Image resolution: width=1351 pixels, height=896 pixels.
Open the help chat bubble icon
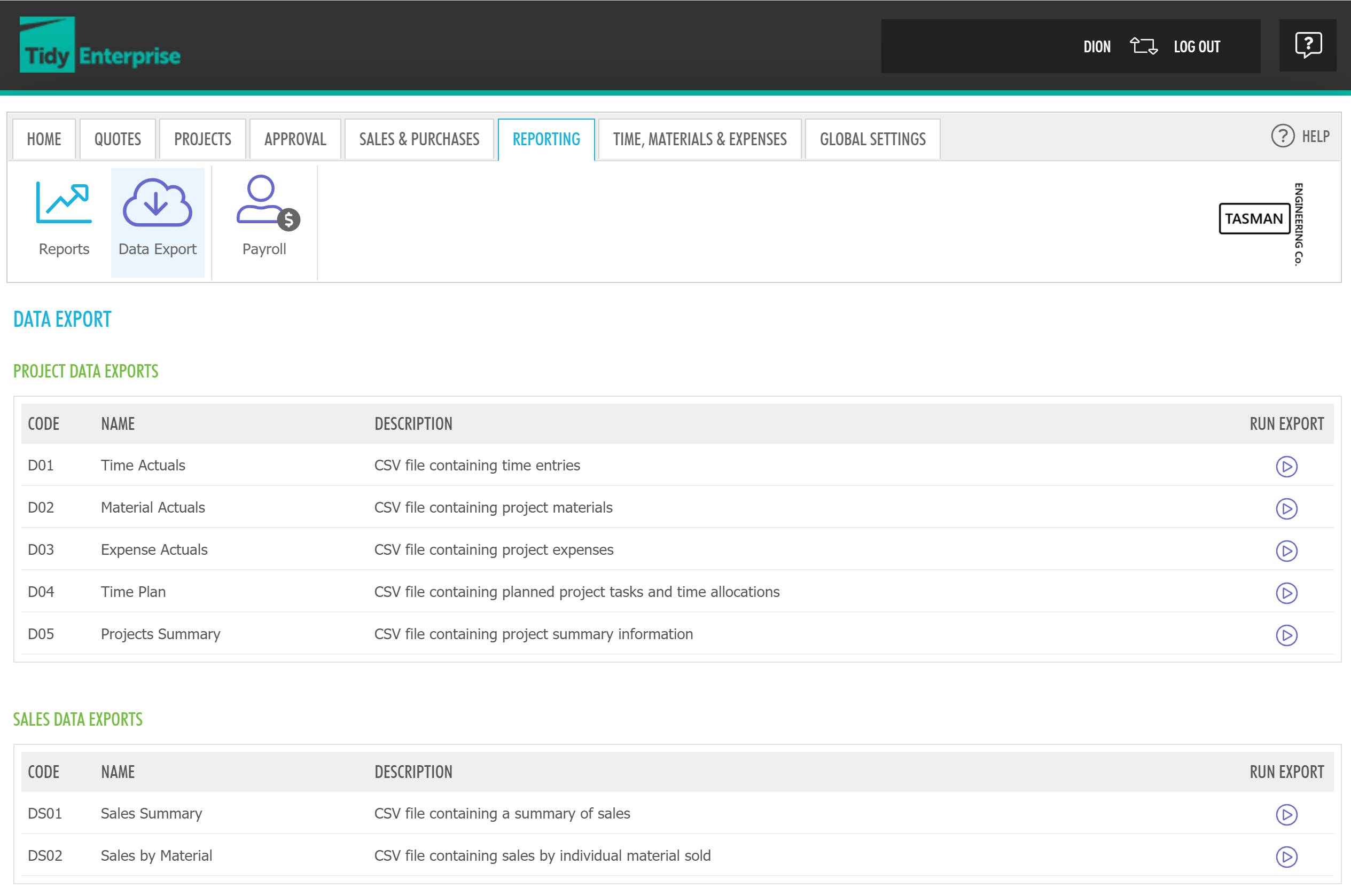(x=1308, y=45)
